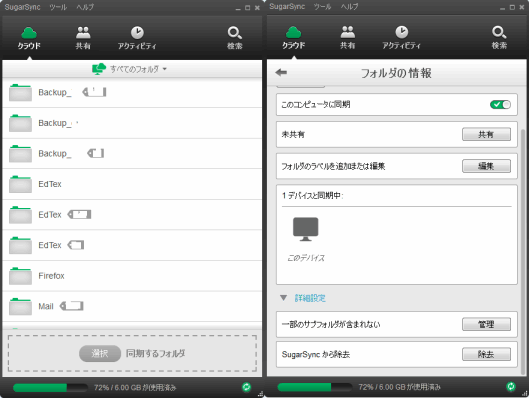
Task: Open Activity clock icon in right window
Action: coord(401,32)
